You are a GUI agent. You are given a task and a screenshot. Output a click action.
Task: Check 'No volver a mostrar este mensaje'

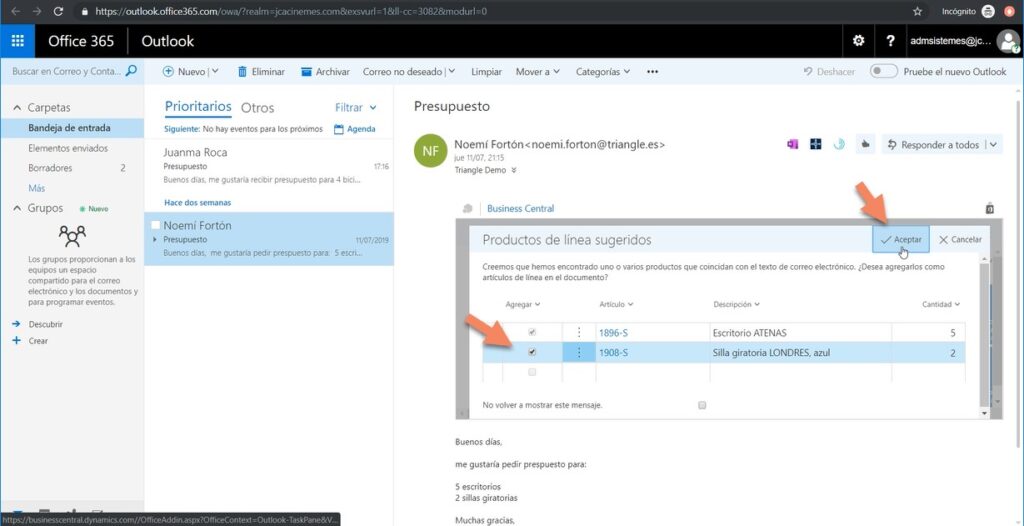click(702, 405)
